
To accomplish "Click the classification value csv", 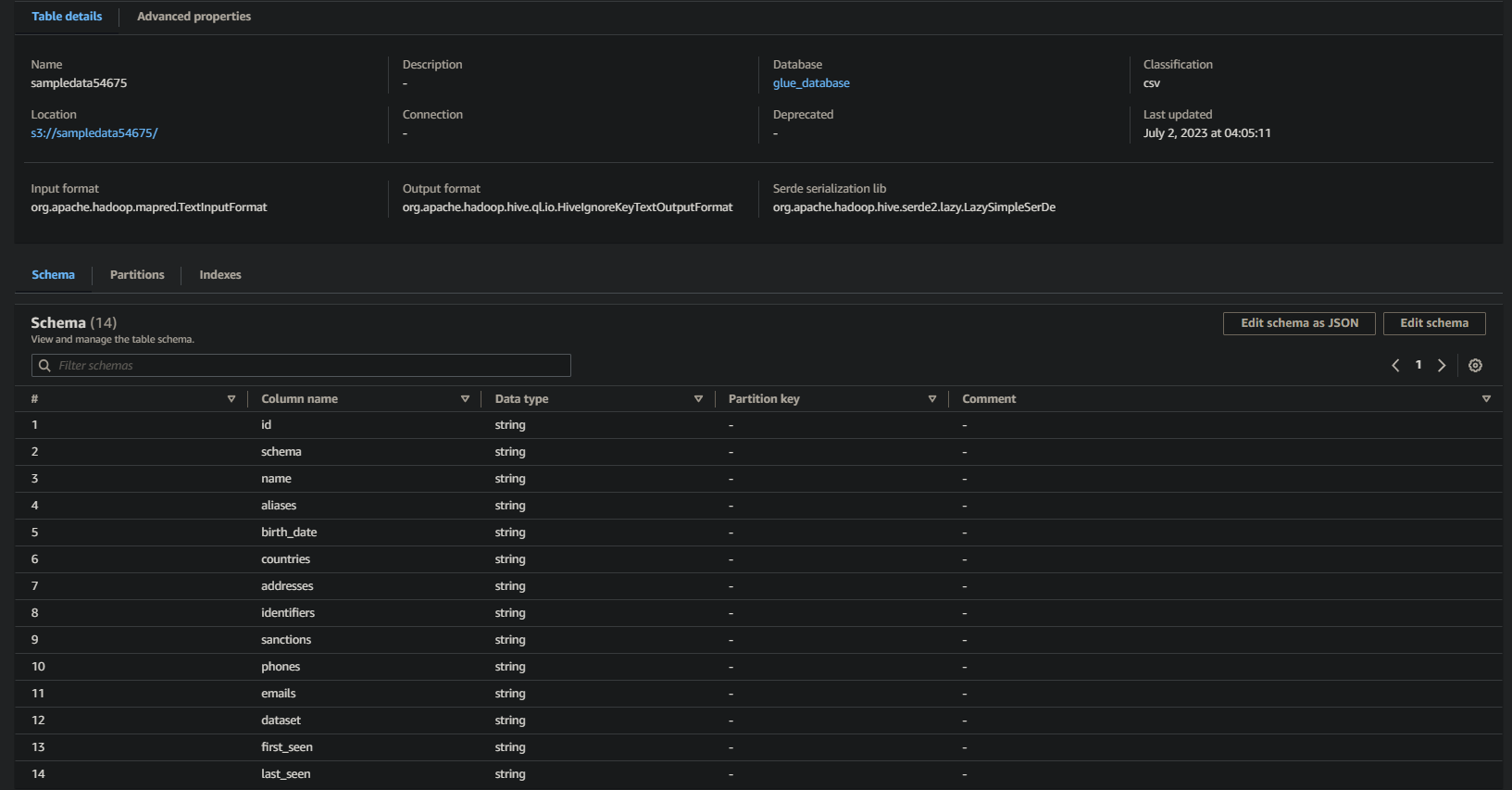I will point(1152,83).
